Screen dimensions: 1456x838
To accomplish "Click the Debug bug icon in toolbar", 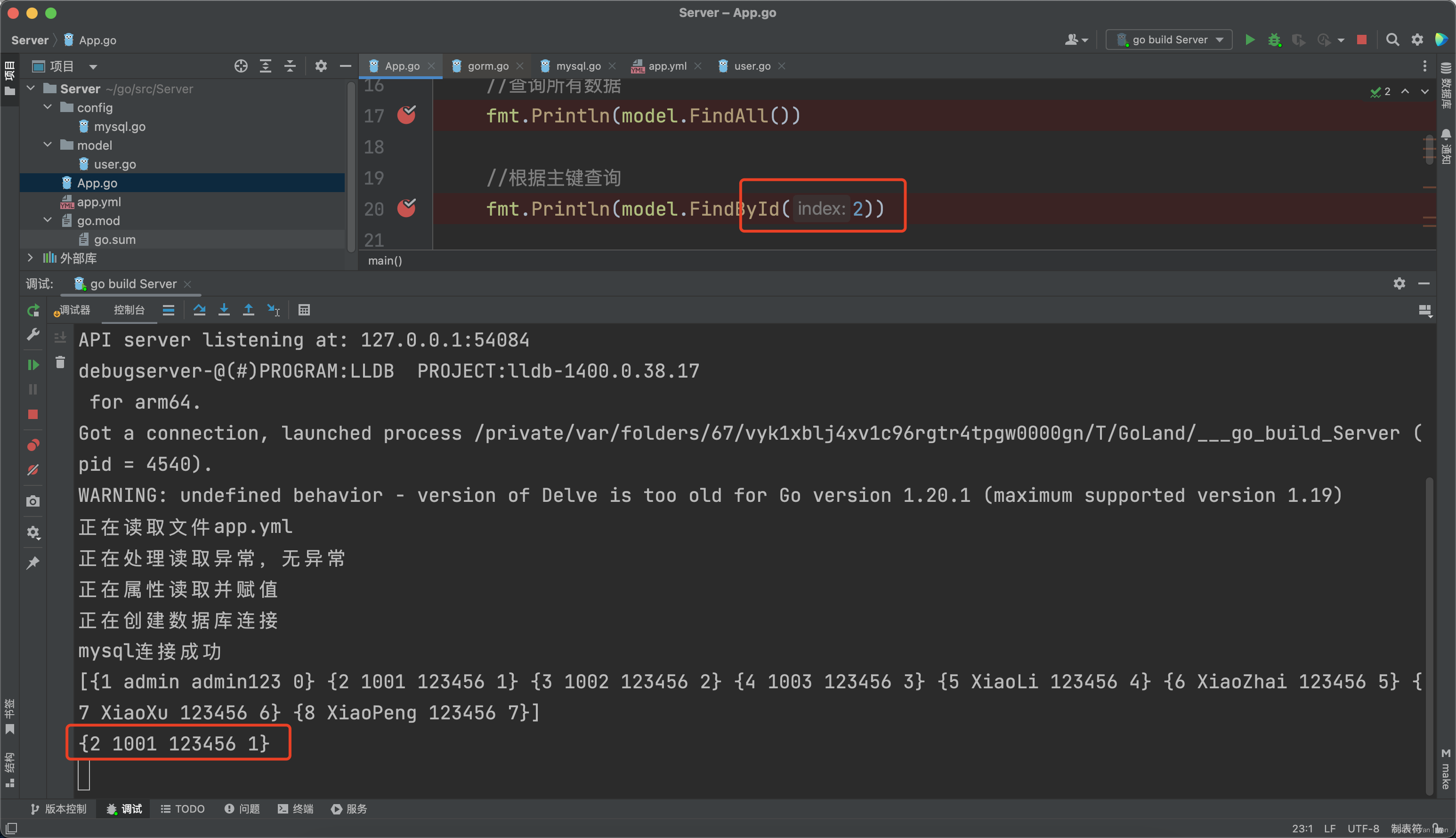I will pyautogui.click(x=1274, y=40).
